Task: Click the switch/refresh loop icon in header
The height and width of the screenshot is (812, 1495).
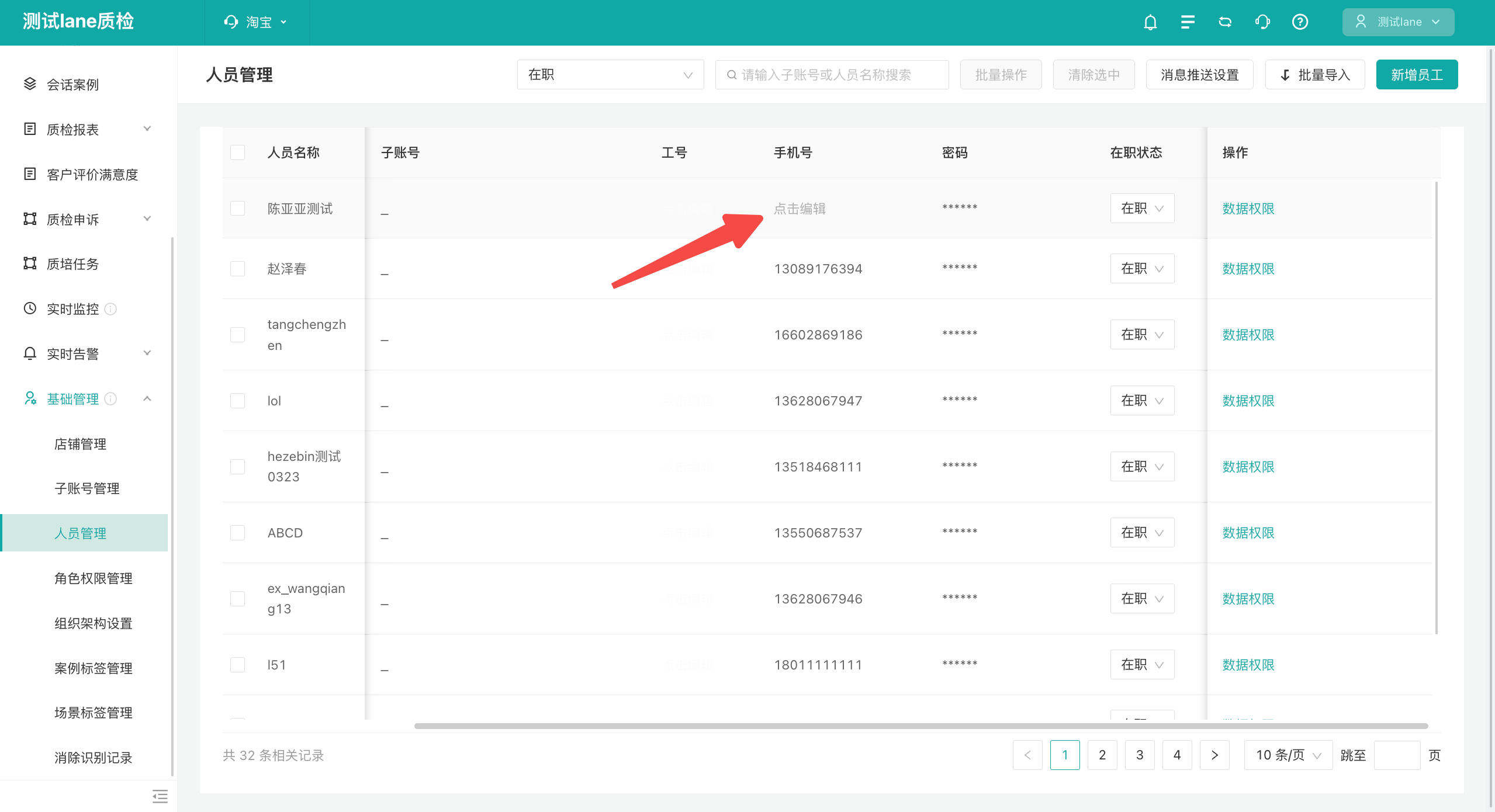Action: (x=1225, y=22)
